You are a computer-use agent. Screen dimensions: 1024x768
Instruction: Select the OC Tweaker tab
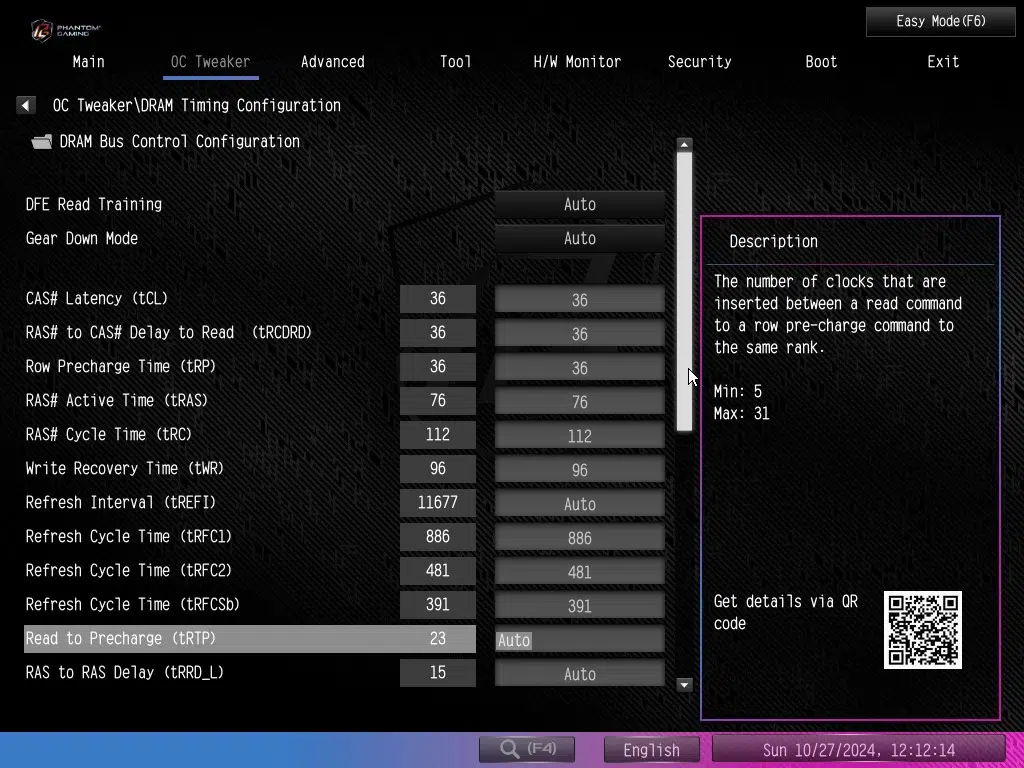pos(210,62)
